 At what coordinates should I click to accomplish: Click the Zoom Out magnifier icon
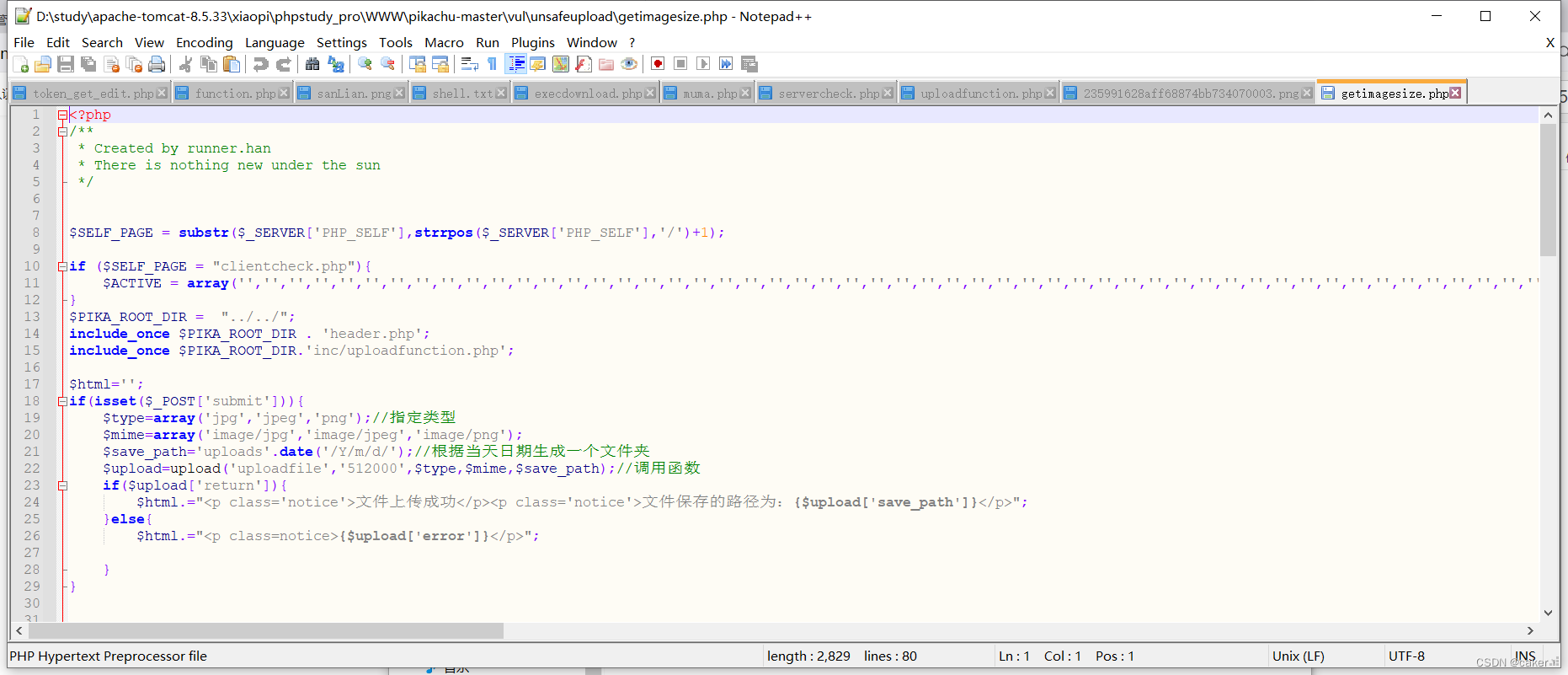(387, 64)
